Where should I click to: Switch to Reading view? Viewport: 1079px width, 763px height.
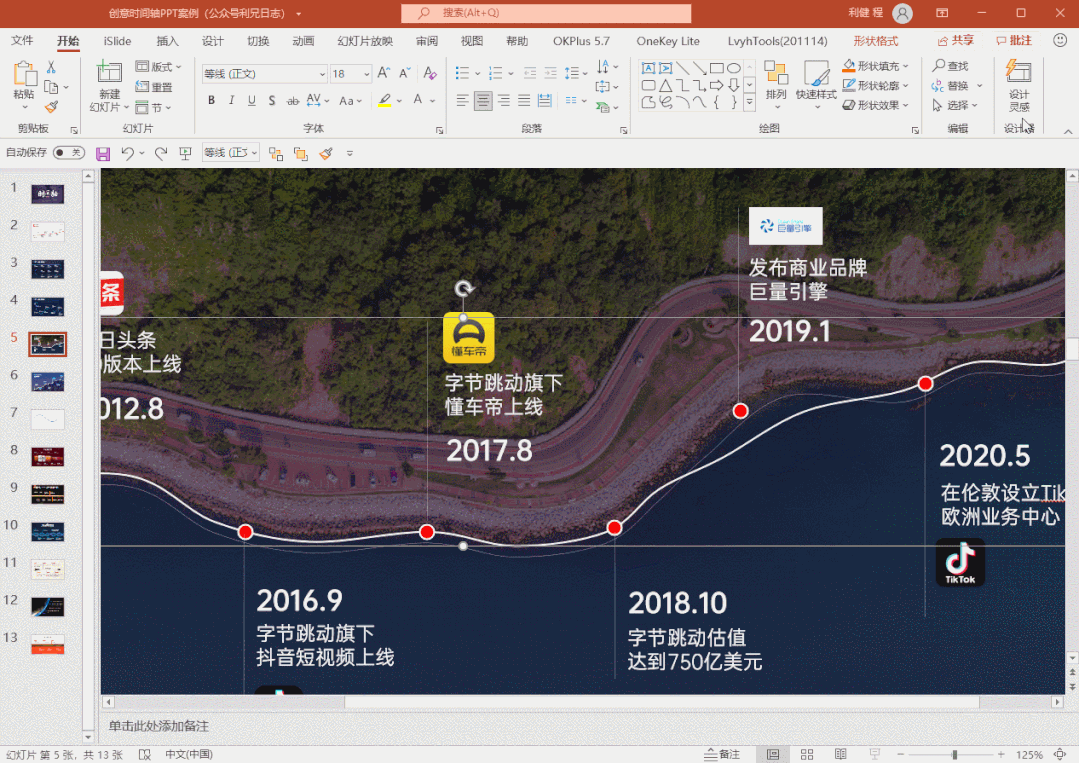[x=841, y=755]
